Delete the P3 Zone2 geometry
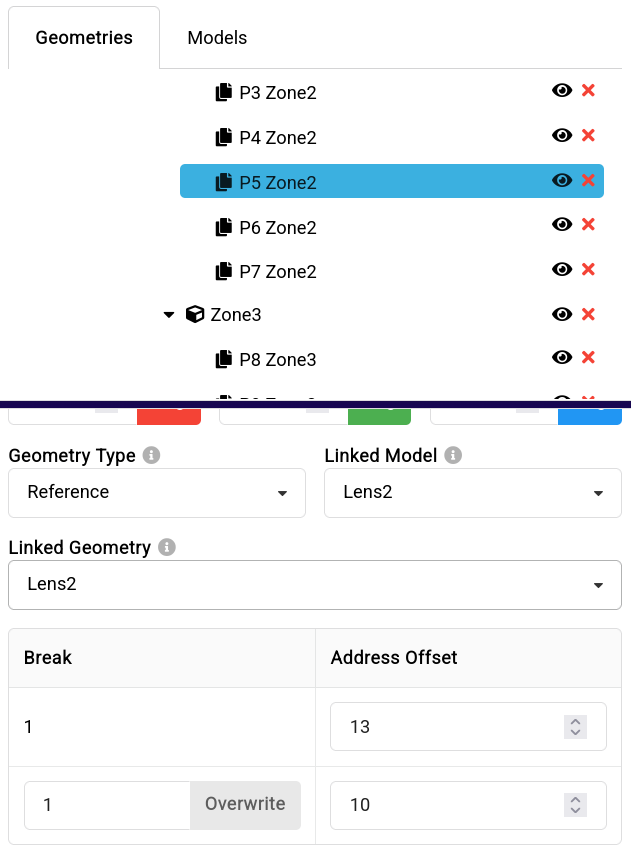631x849 pixels. tap(588, 91)
